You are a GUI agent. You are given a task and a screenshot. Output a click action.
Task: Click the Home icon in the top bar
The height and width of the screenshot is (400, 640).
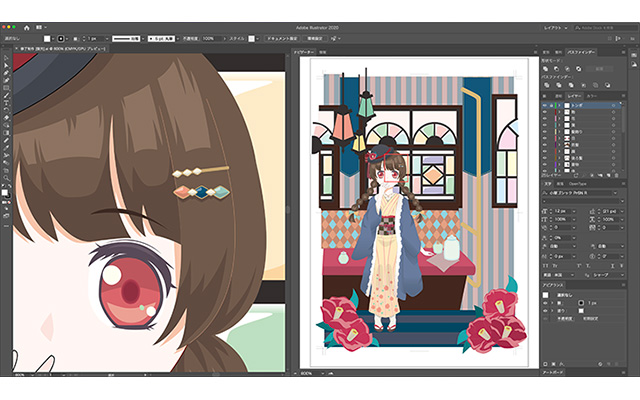click(27, 28)
